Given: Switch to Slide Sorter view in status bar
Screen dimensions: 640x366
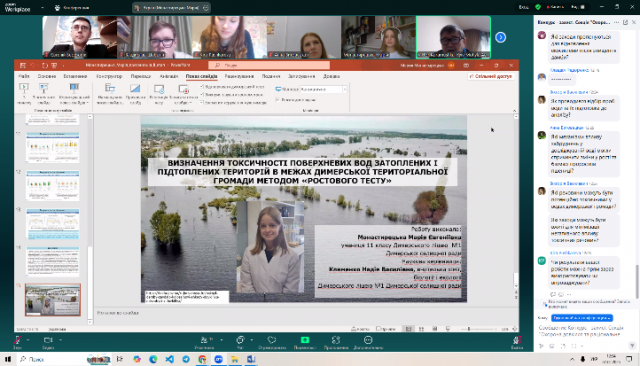Looking at the screenshot, I should coord(421,328).
